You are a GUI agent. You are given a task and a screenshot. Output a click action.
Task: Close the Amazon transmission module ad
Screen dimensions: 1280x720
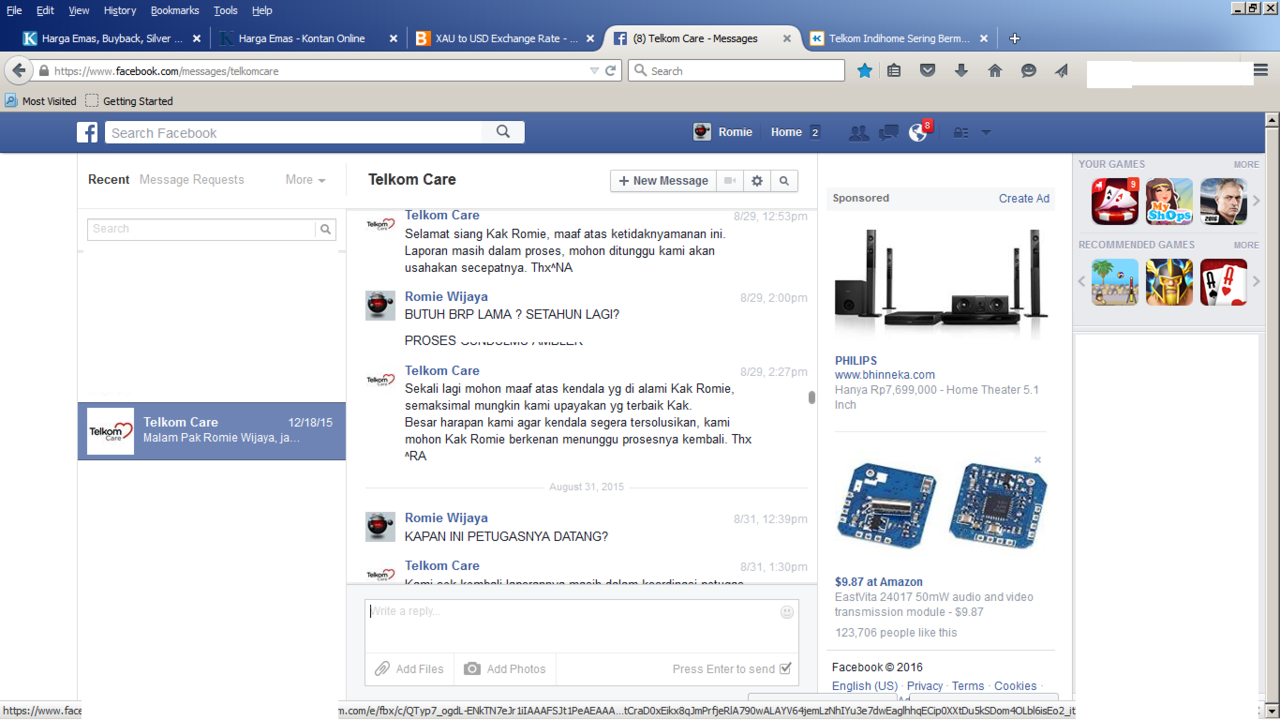[1038, 461]
